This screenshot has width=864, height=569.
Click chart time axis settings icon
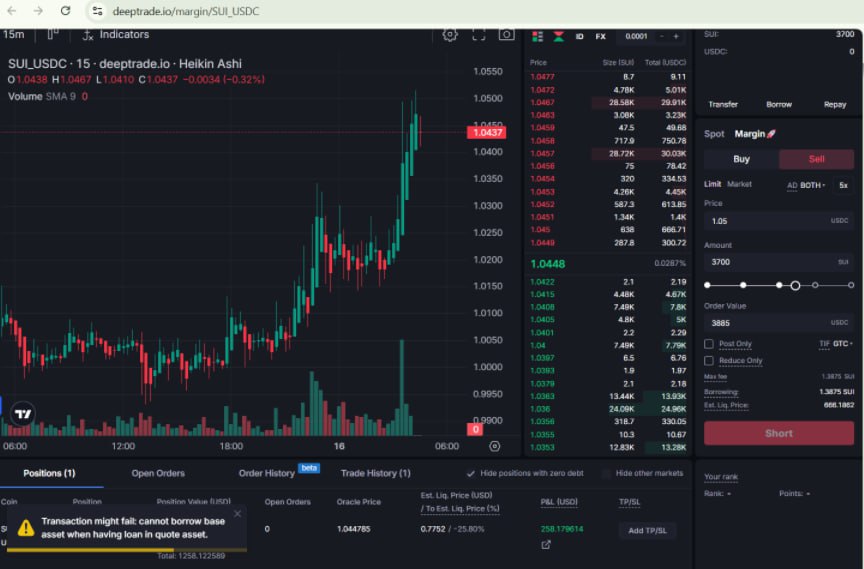[495, 446]
